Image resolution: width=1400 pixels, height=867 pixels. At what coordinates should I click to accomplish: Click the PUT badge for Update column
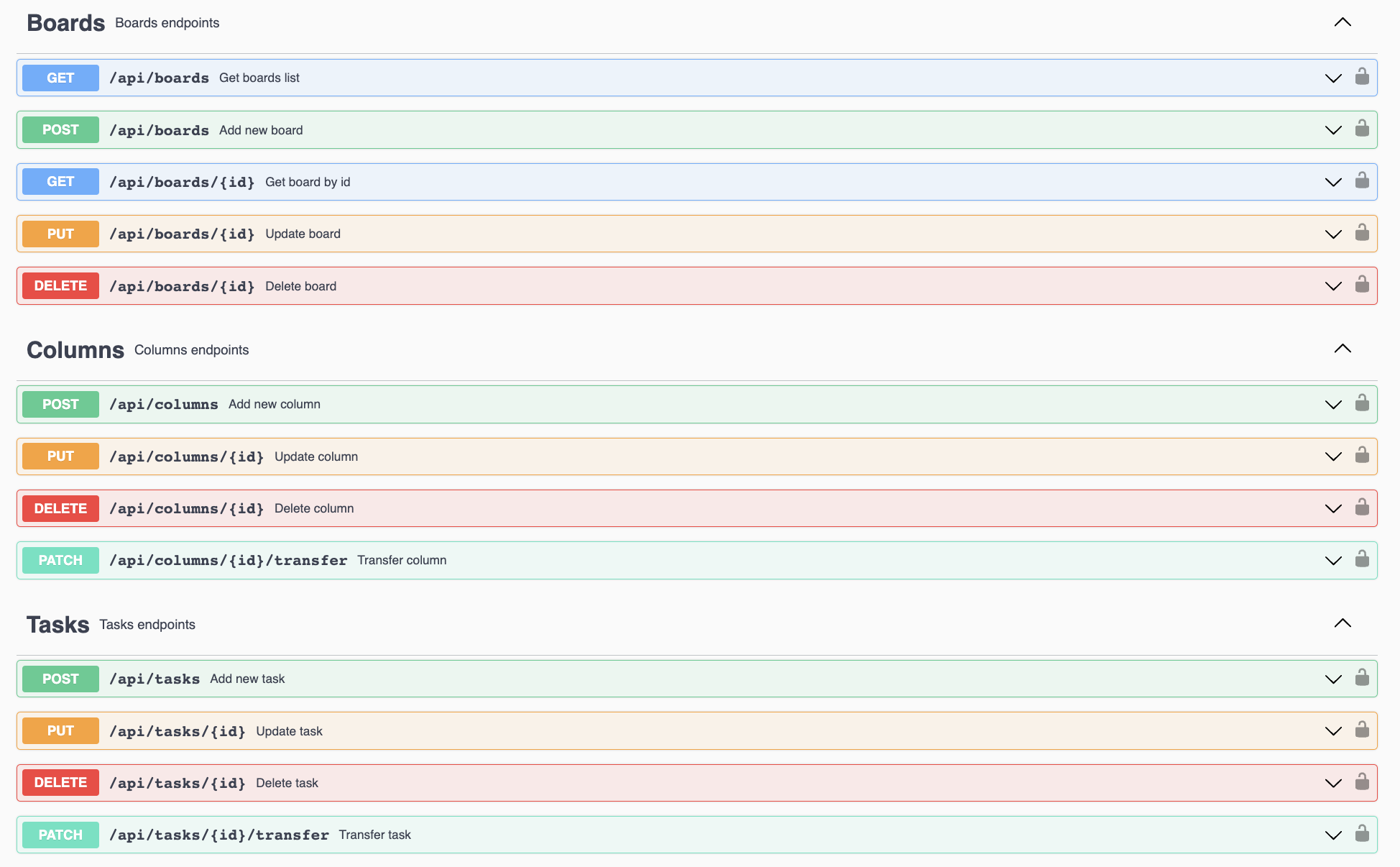[60, 456]
